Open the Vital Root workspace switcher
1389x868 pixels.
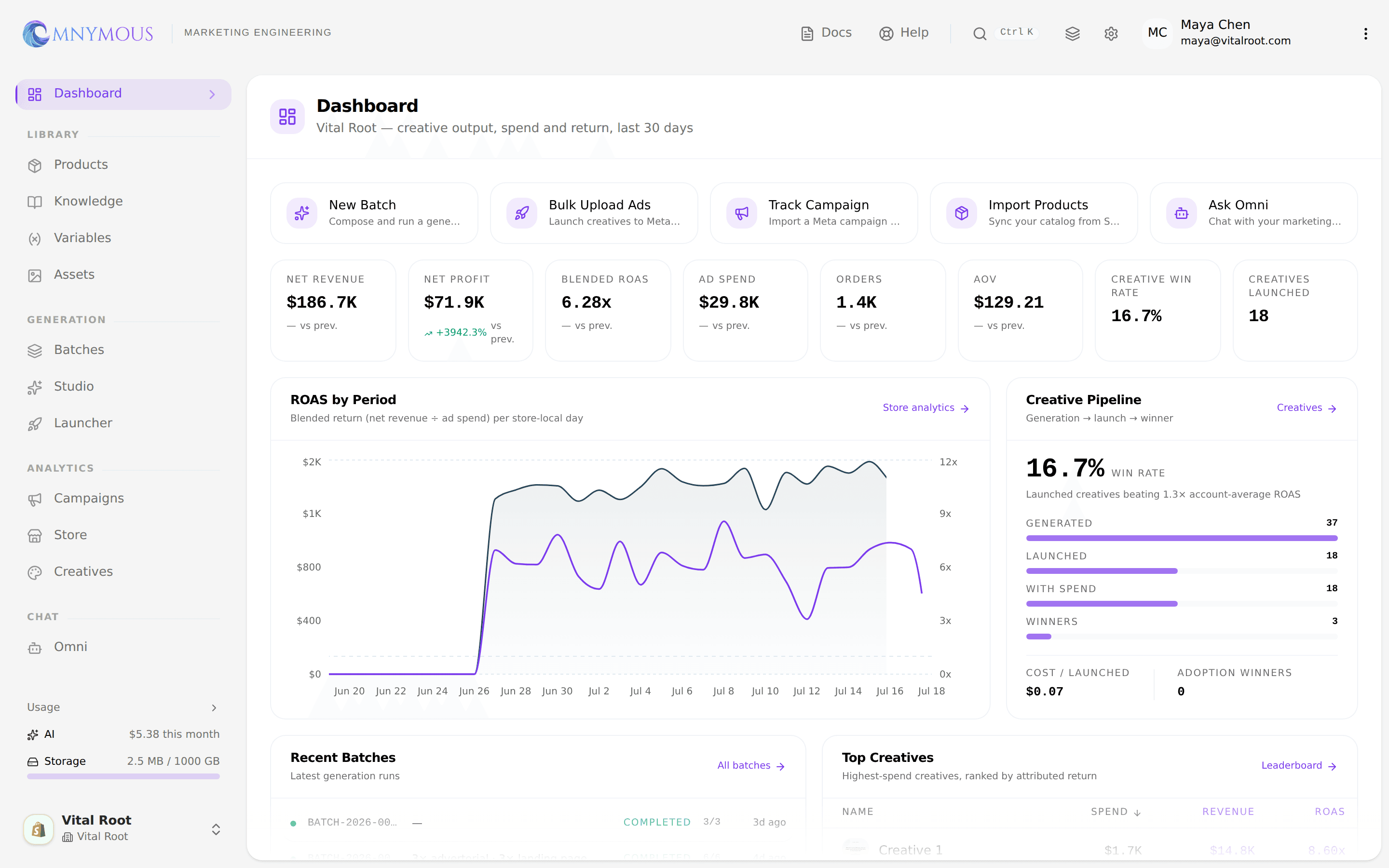pyautogui.click(x=123, y=828)
